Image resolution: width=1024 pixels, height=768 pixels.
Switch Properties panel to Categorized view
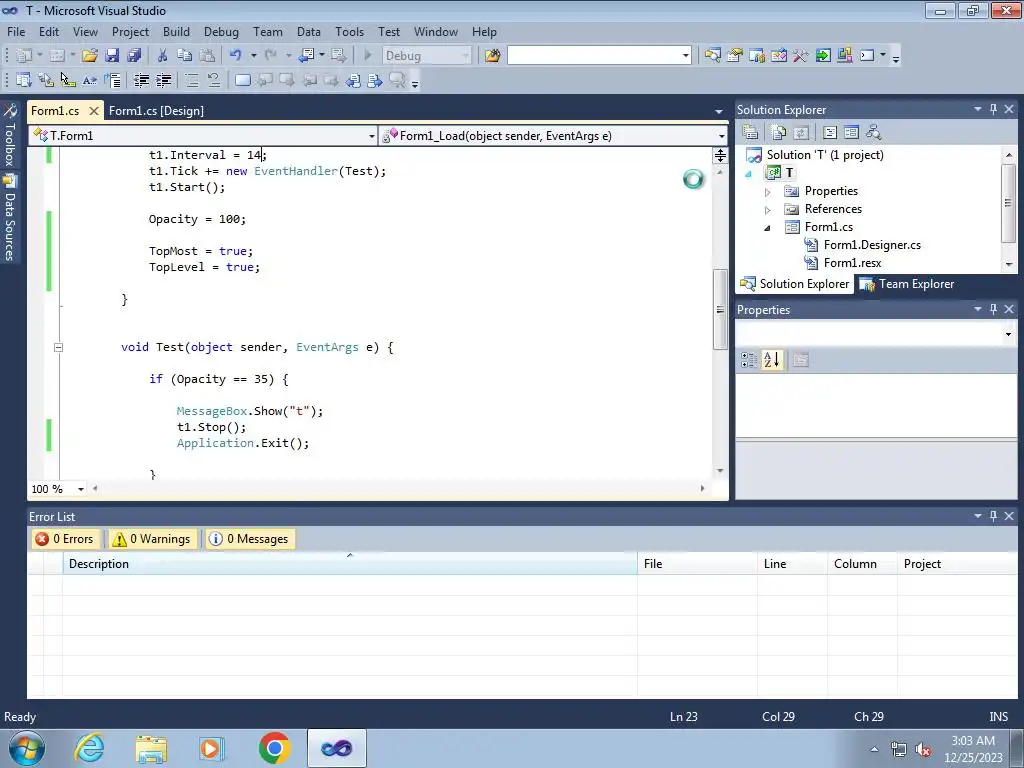(749, 360)
